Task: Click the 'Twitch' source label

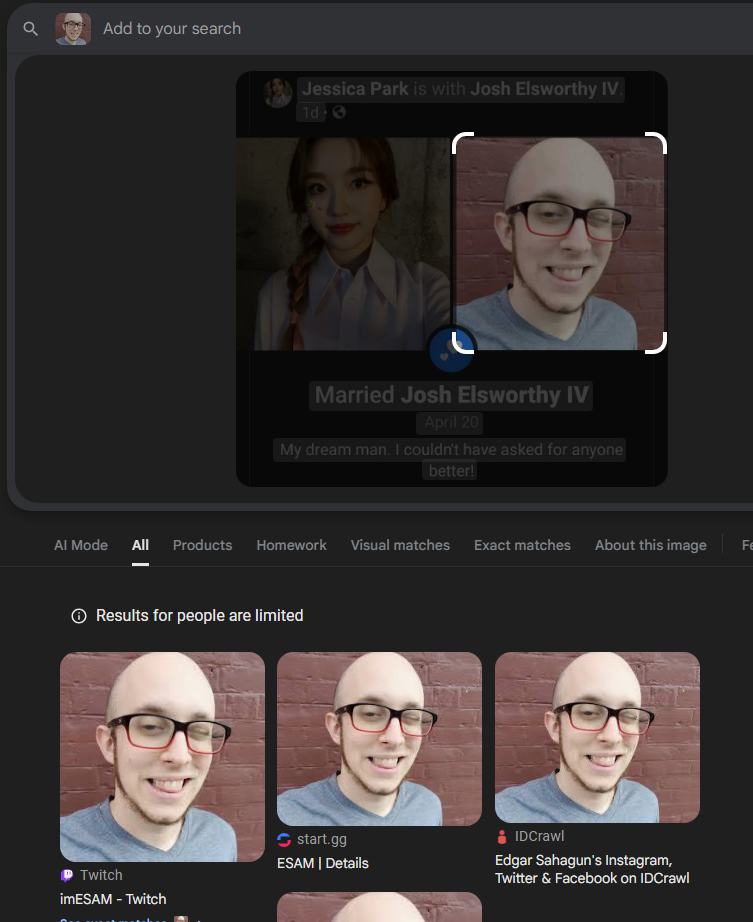Action: tap(101, 875)
